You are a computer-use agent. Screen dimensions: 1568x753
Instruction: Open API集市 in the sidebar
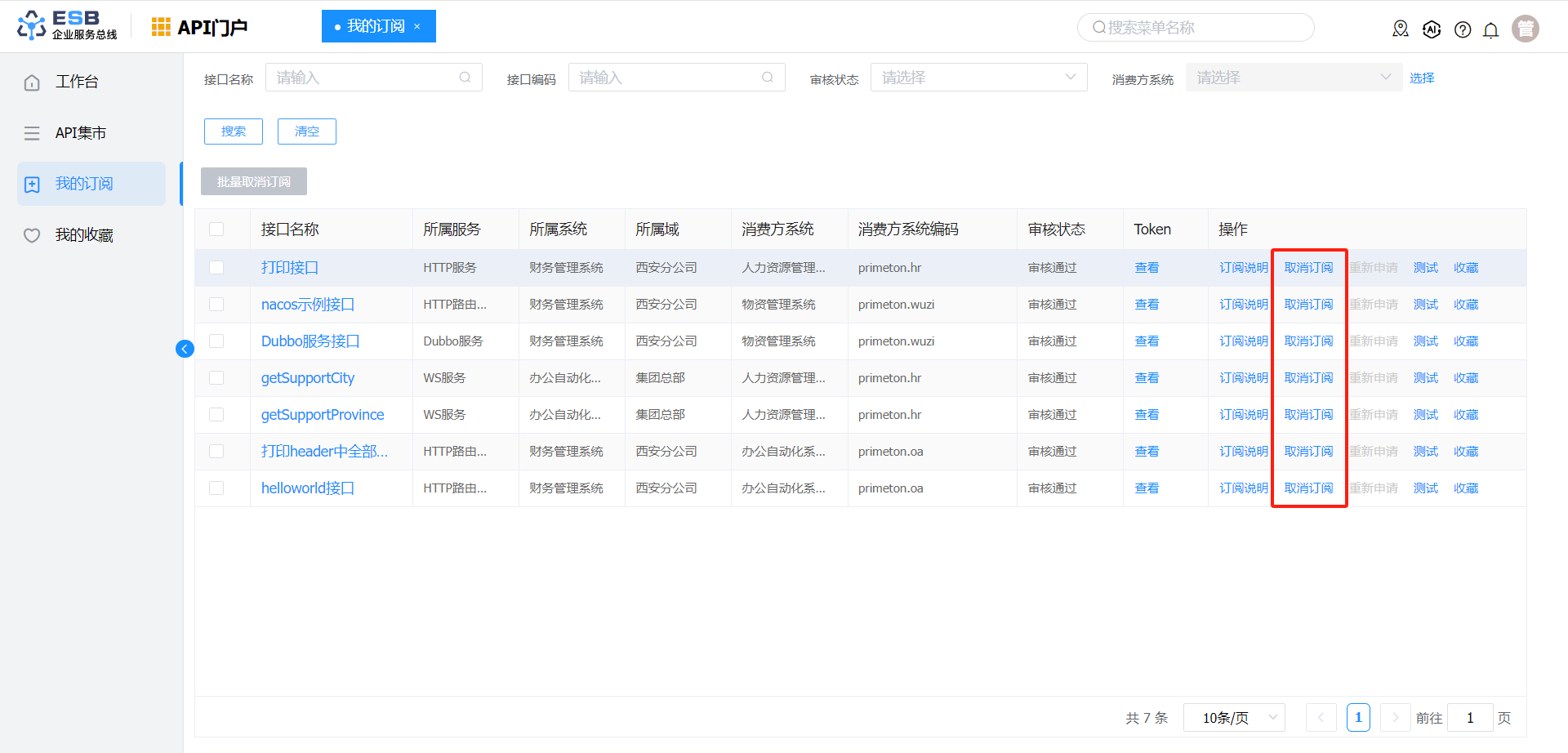tap(81, 133)
